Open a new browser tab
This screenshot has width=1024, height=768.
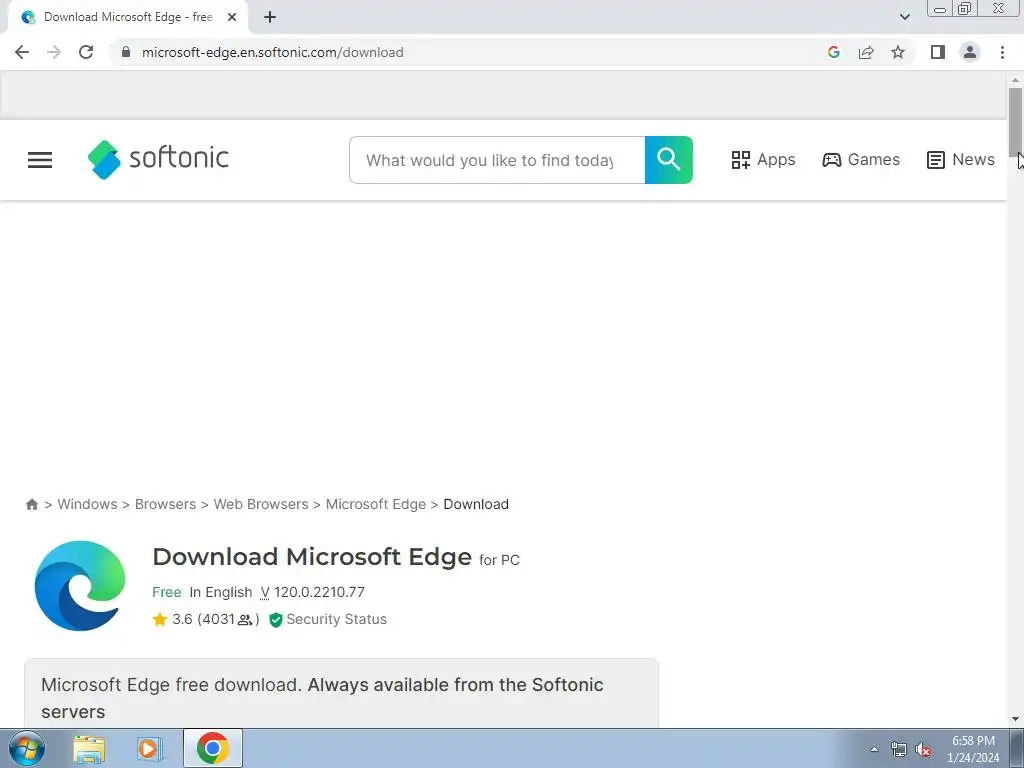pos(270,17)
